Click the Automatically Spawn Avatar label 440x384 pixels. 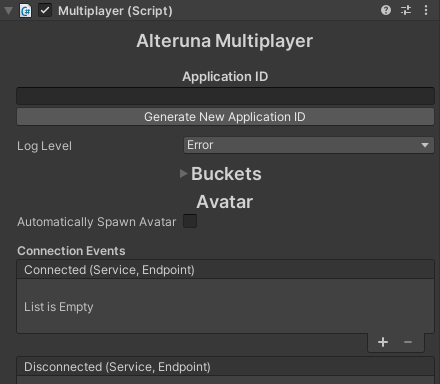tap(97, 222)
